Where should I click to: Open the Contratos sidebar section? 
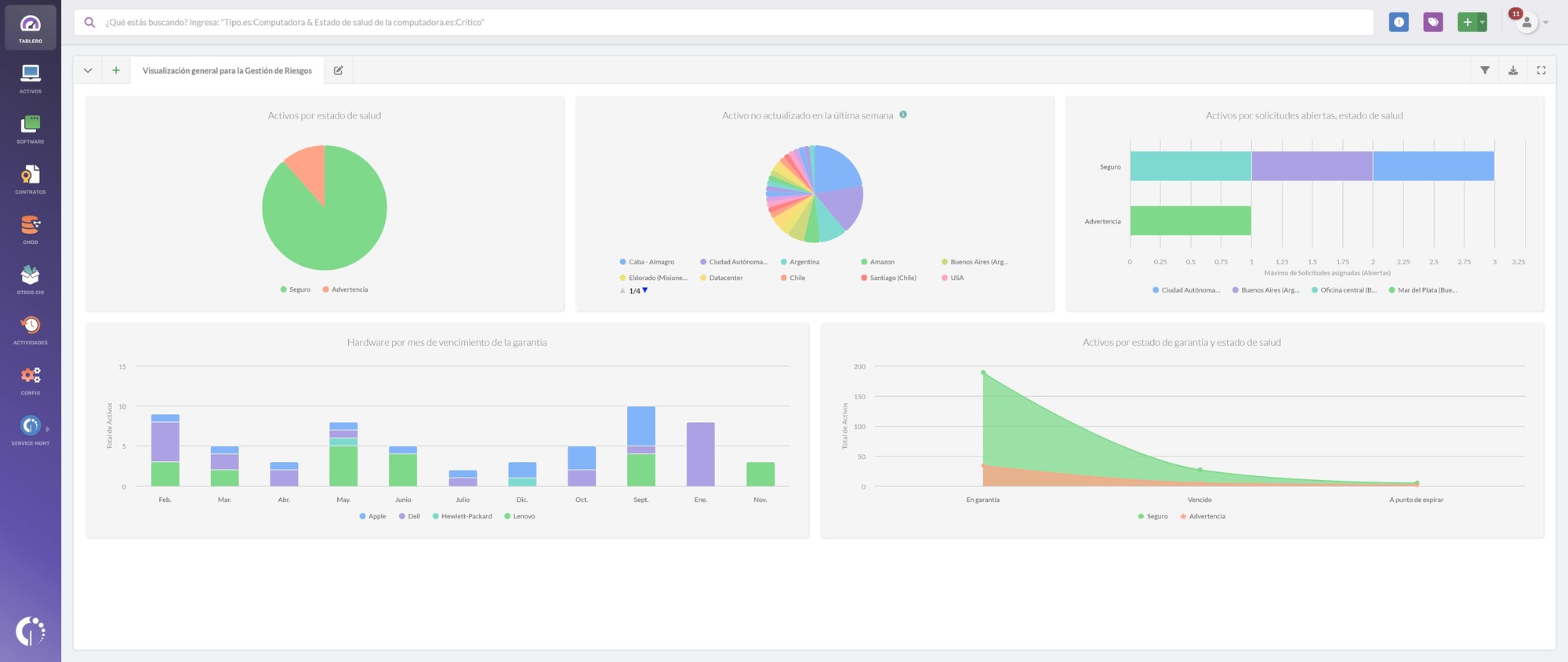[31, 179]
